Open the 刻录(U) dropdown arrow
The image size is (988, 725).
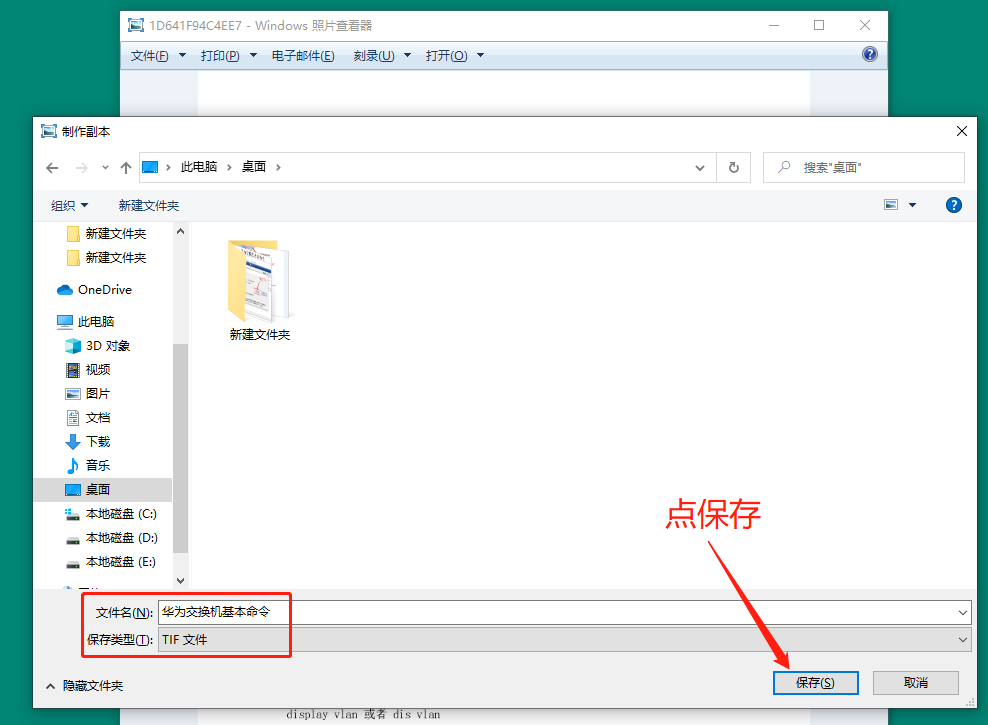[406, 55]
